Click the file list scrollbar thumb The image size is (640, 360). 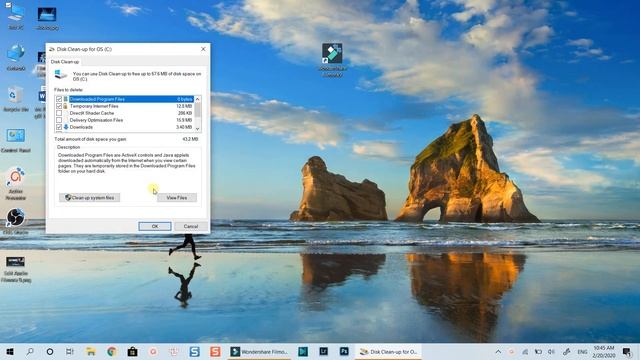pos(198,109)
